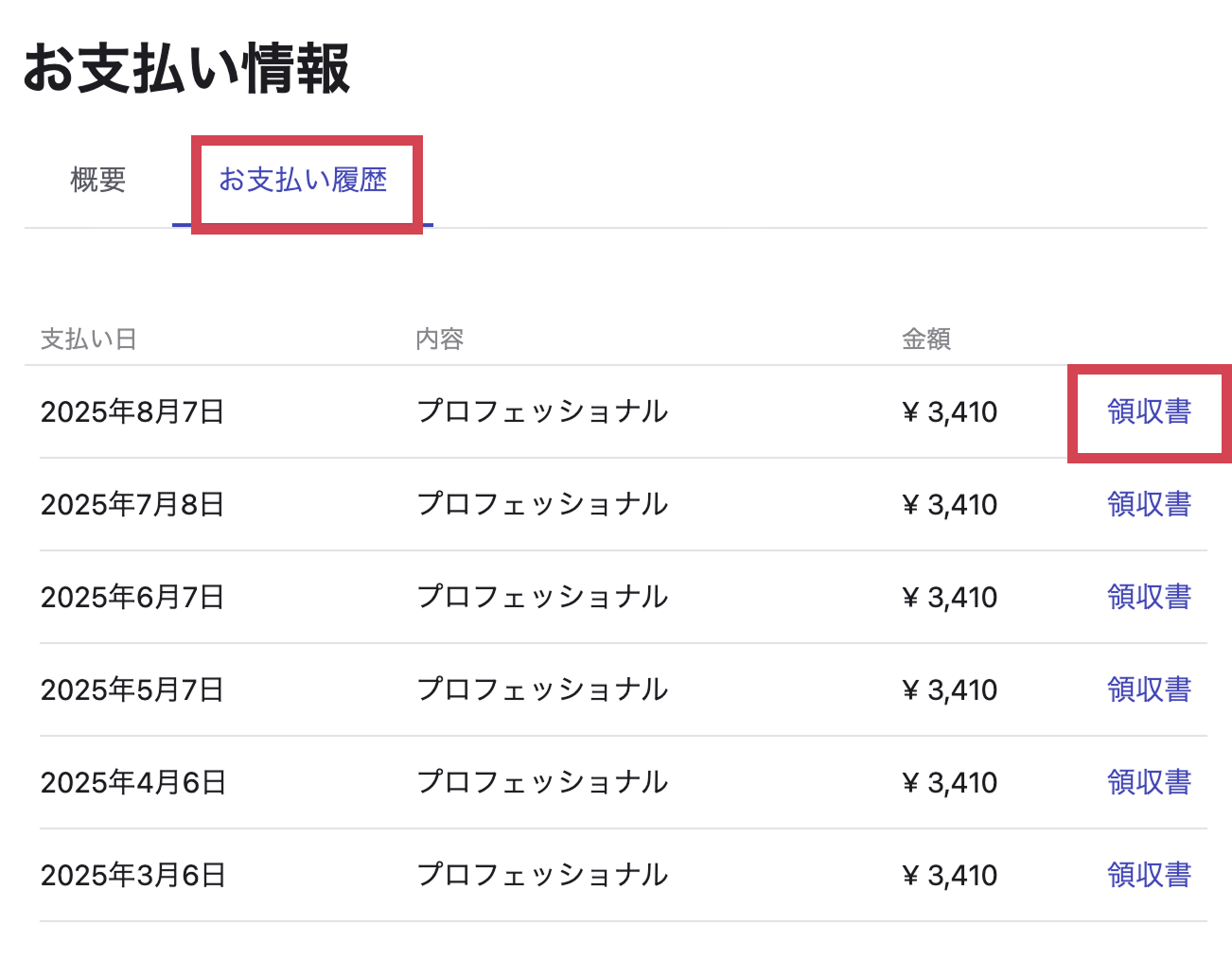Click プロフェッショナル in the 2025年6月7日 row

[x=543, y=597]
